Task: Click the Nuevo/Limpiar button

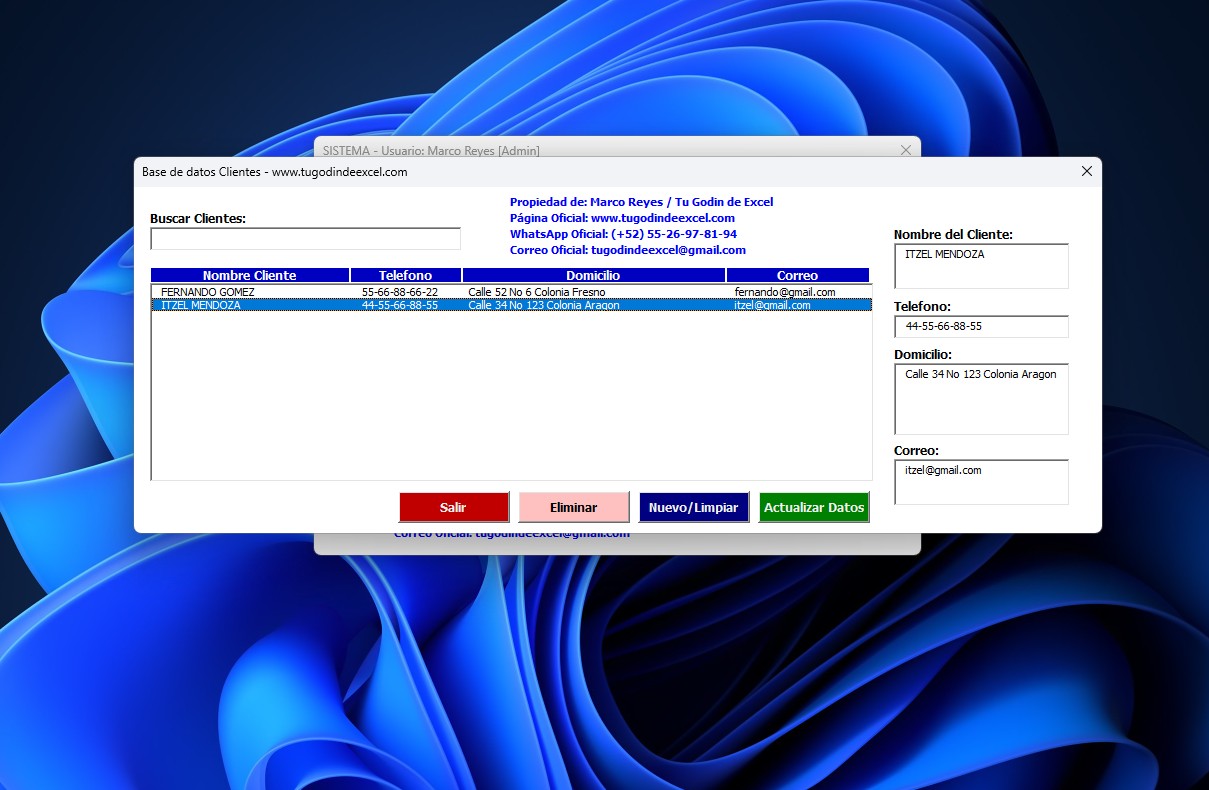Action: (693, 507)
